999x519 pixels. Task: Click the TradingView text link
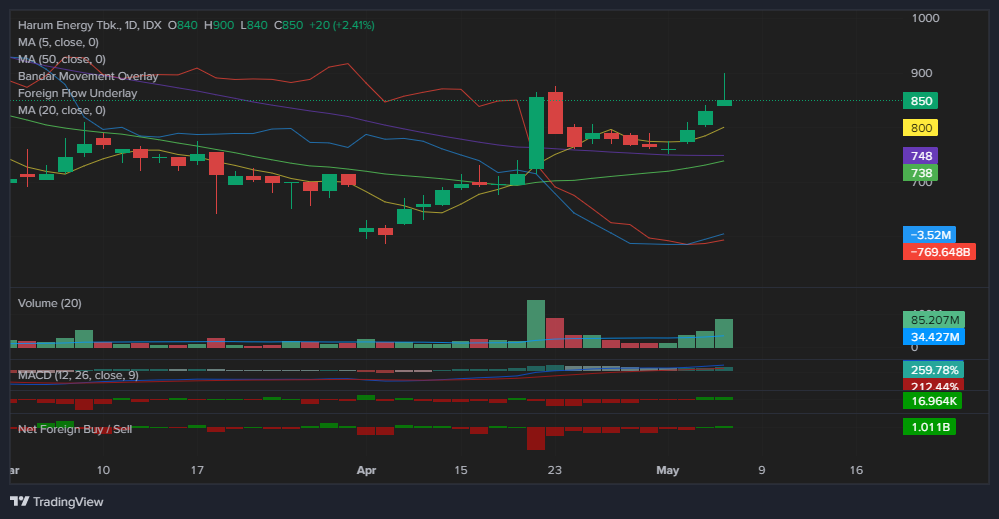click(68, 501)
